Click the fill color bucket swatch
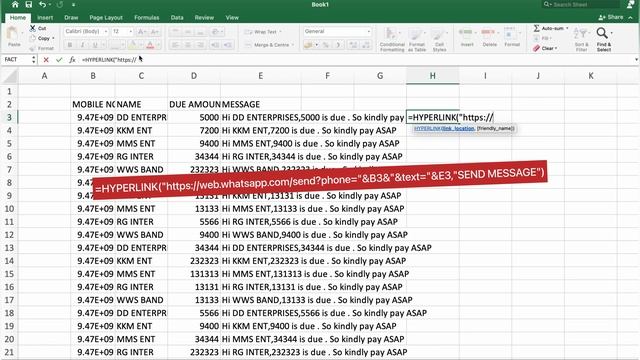Screen dimensions: 640x360 point(132,44)
